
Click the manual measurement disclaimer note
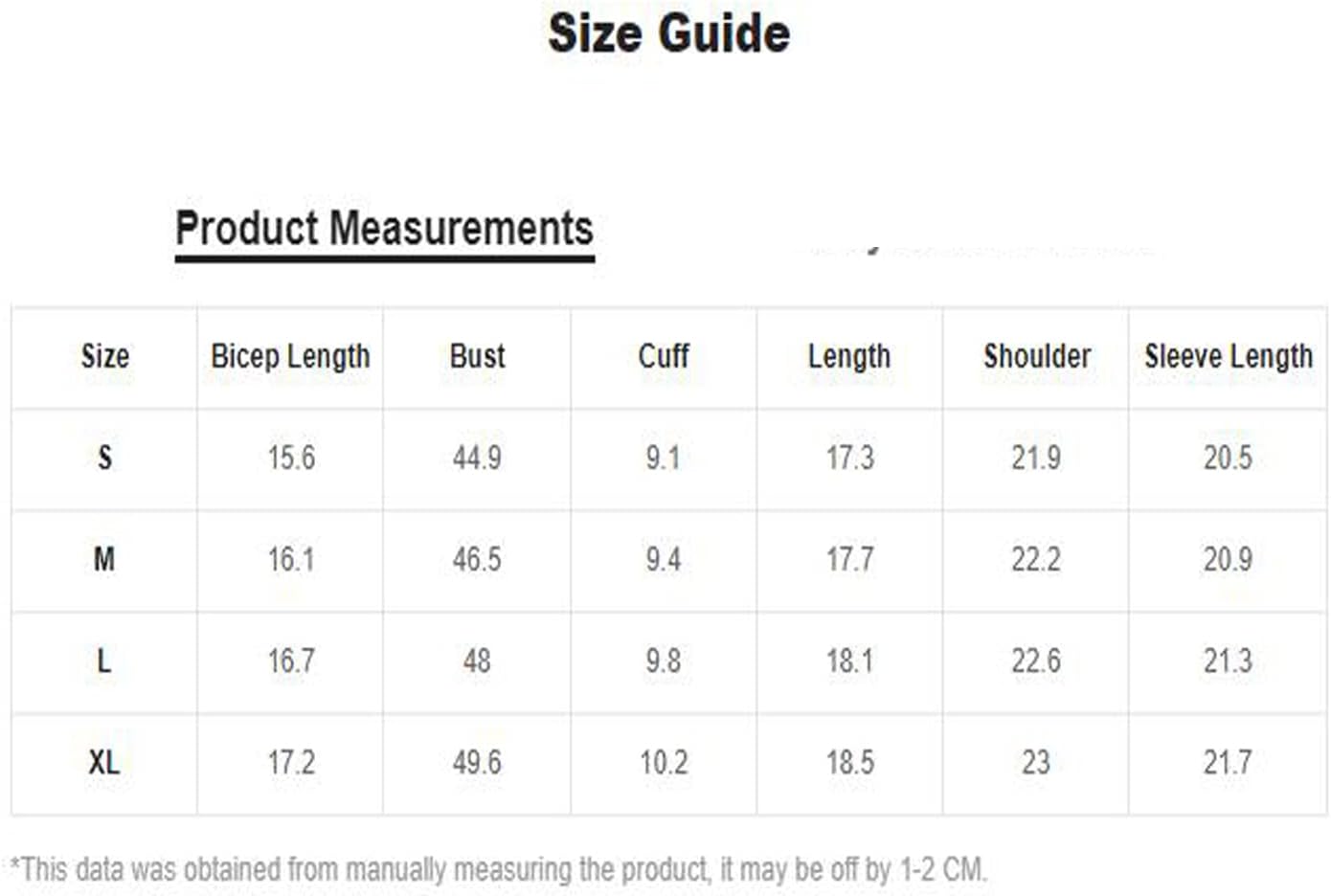click(498, 869)
